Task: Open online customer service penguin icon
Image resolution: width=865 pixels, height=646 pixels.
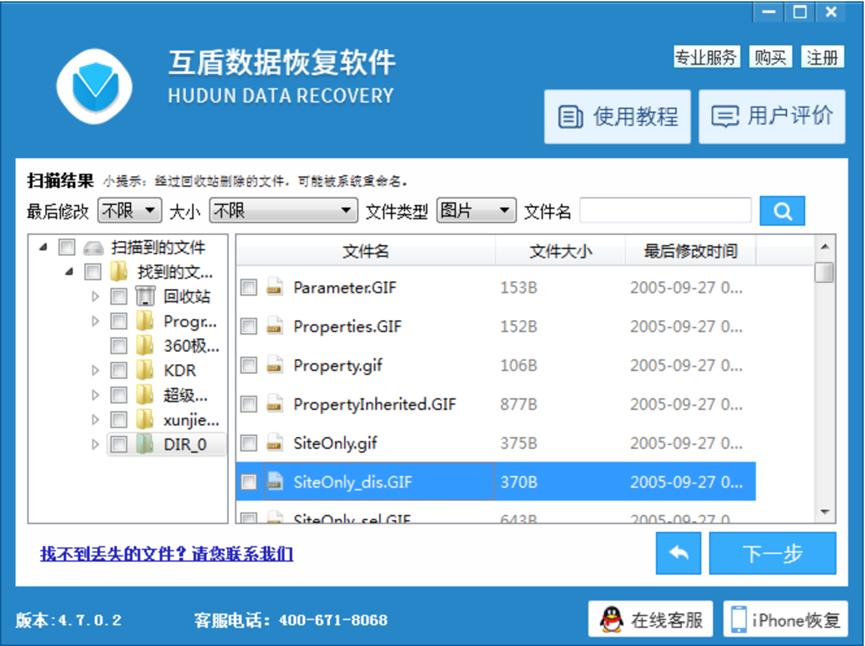Action: [x=611, y=620]
